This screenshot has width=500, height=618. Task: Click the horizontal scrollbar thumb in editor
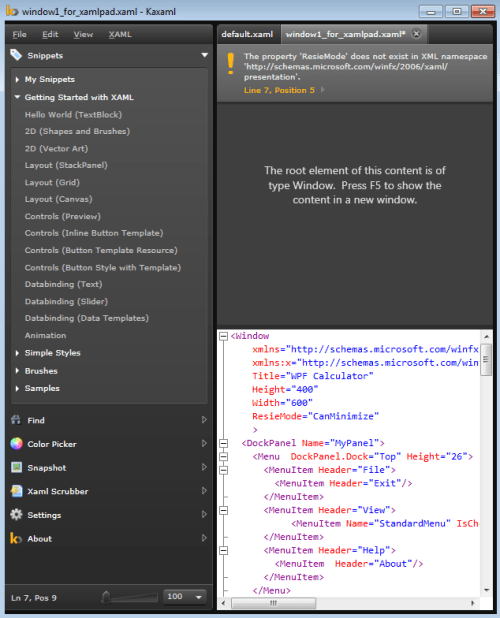pyautogui.click(x=273, y=603)
